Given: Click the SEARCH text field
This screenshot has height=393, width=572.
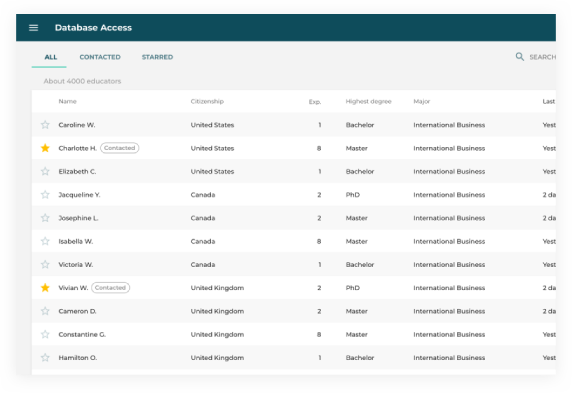Looking at the screenshot, I should 542,57.
